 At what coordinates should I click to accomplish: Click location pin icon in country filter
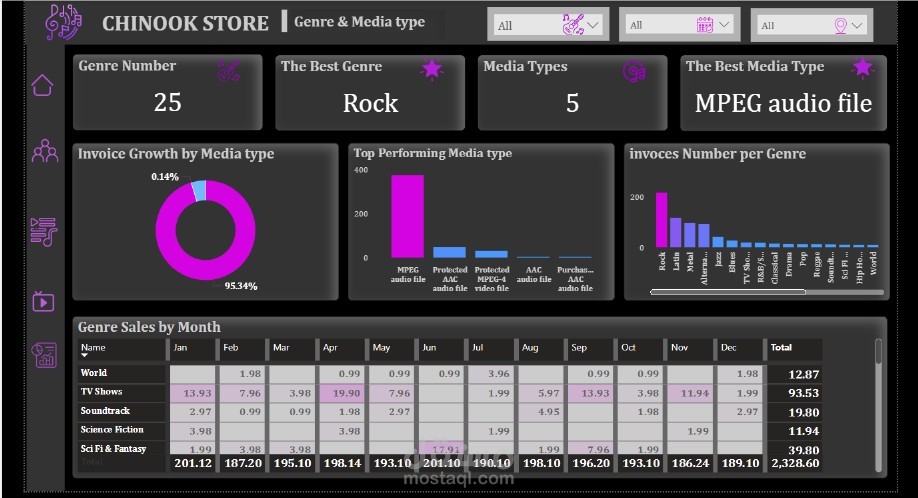(x=841, y=26)
